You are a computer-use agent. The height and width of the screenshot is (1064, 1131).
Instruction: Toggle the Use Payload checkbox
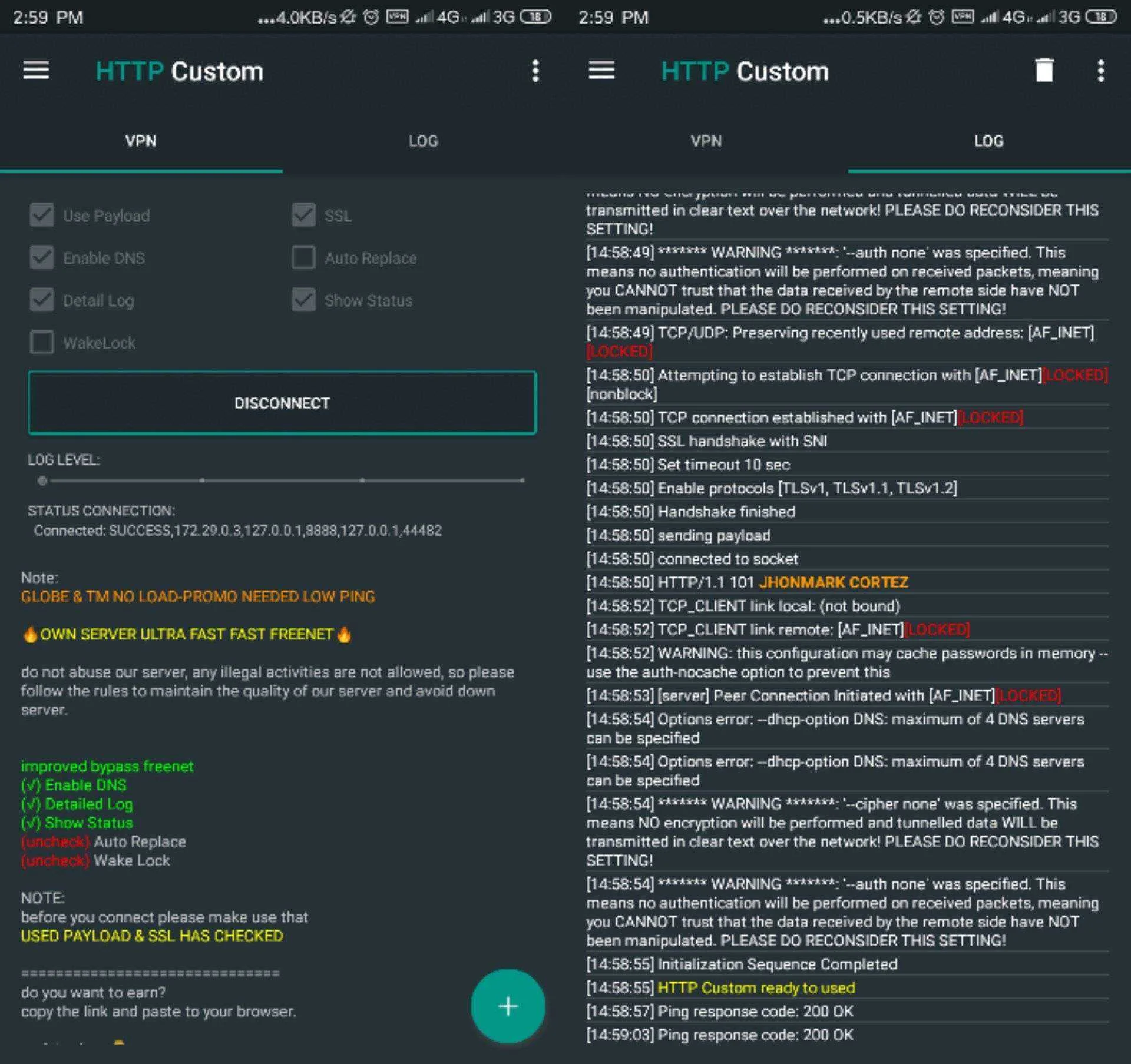coord(42,215)
